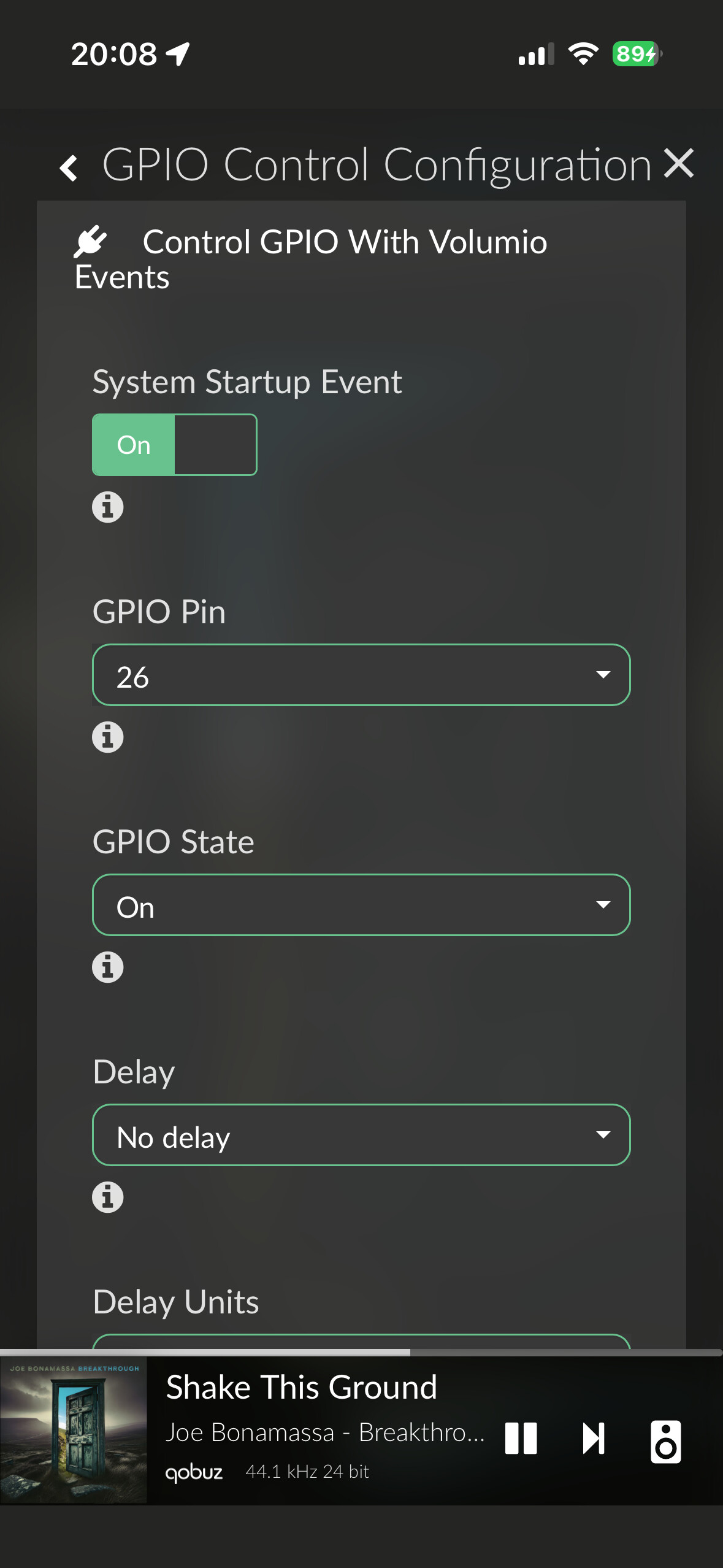Show info for Delay setting
Screen dimensions: 723x1568
[x=108, y=1197]
